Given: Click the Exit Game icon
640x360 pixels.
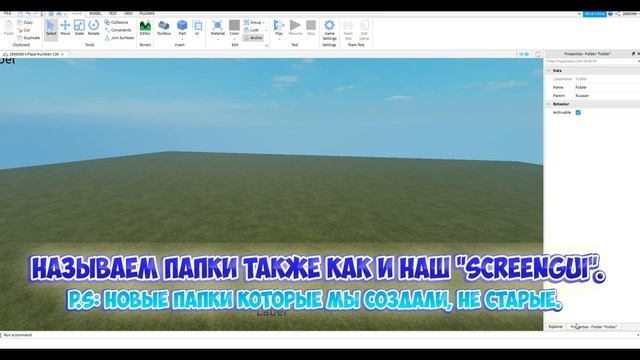Looking at the screenshot, I should pyautogui.click(x=364, y=30).
